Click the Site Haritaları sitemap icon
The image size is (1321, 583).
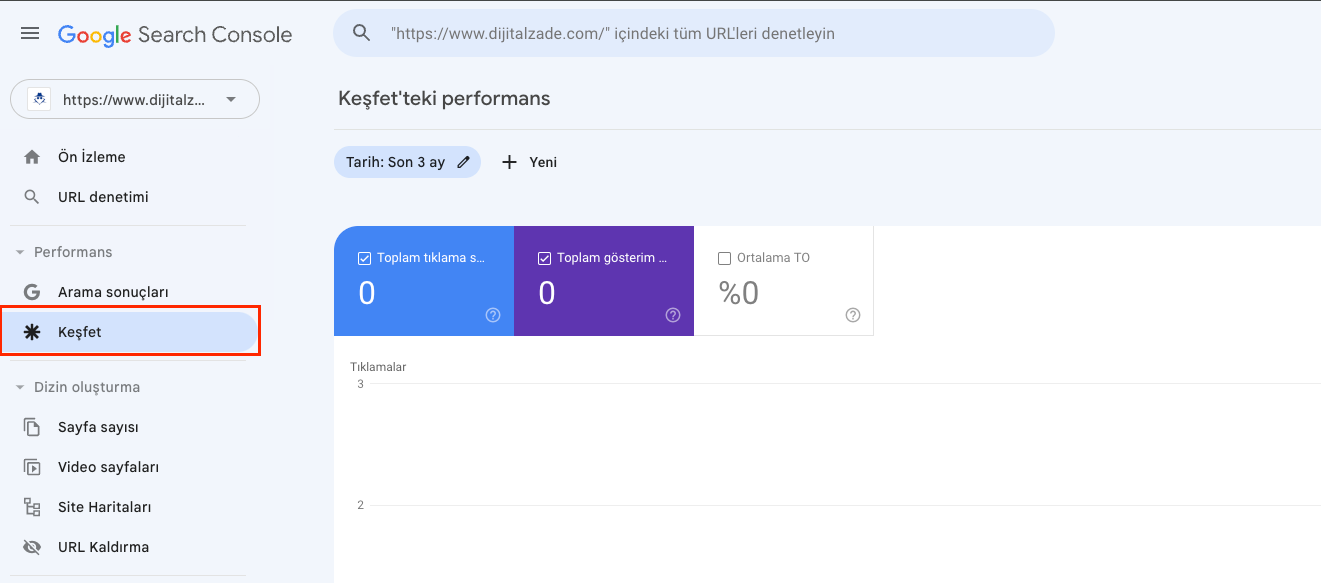[x=32, y=507]
